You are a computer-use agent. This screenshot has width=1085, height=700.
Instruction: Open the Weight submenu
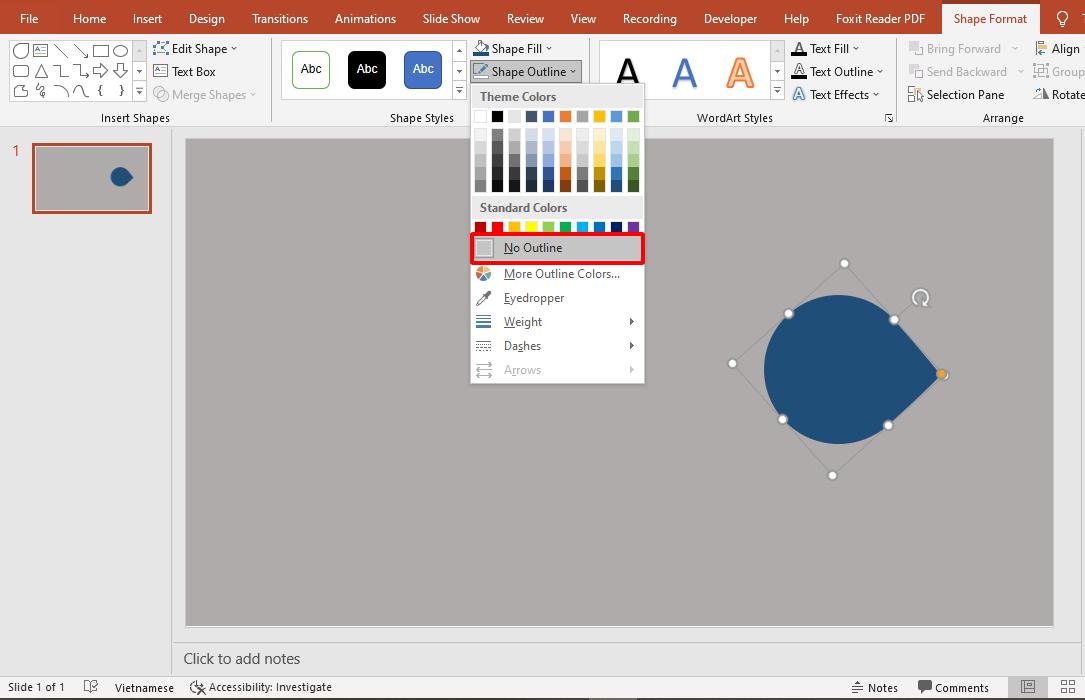(x=523, y=322)
